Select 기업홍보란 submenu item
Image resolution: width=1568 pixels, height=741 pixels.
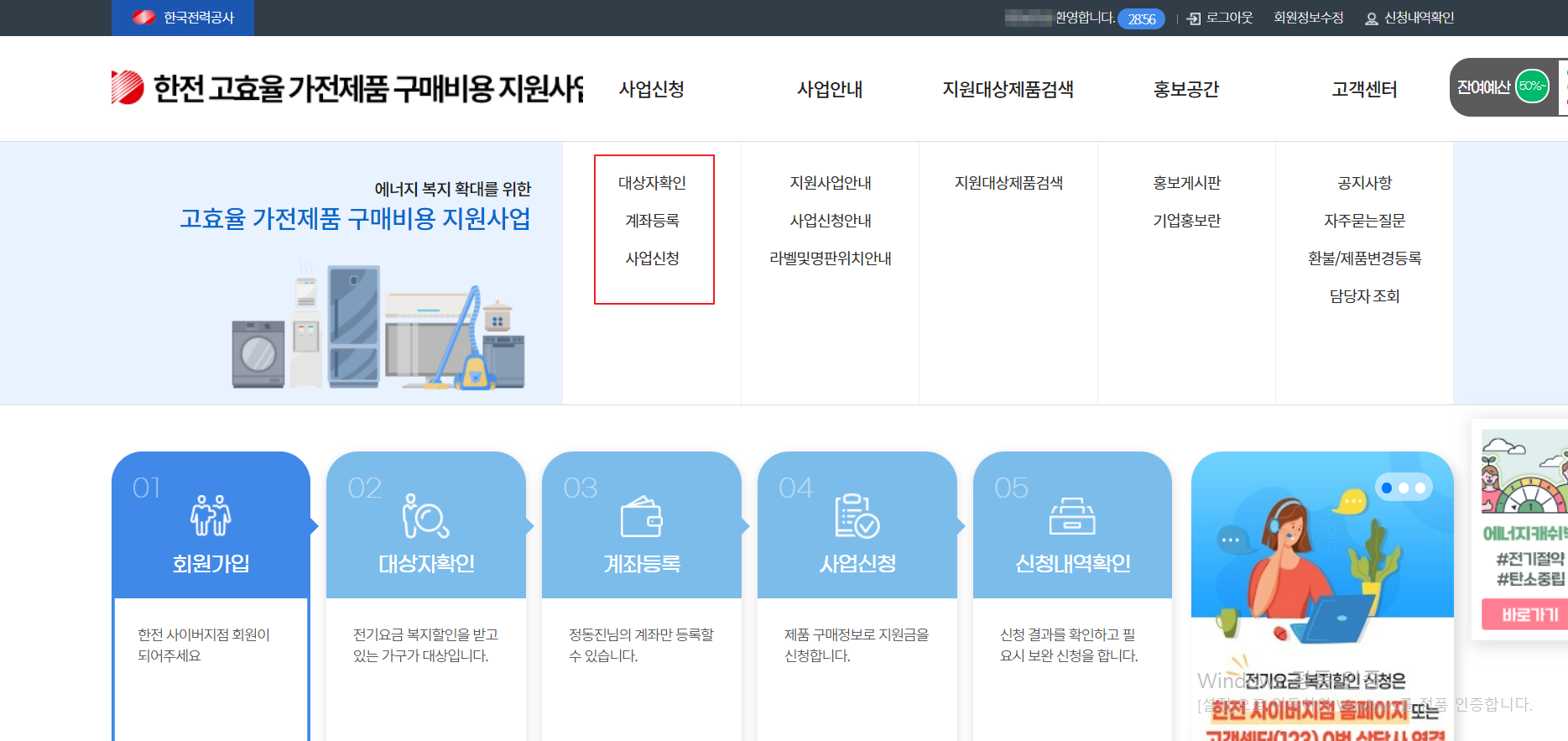[x=1187, y=221]
